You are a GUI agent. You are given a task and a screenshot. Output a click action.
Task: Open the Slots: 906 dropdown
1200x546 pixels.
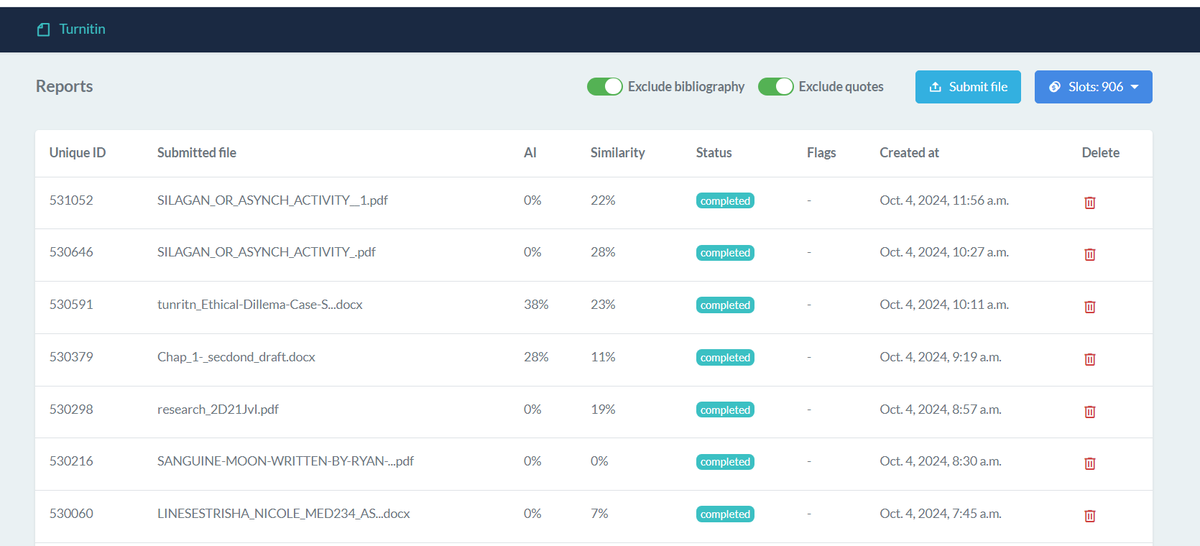1093,87
